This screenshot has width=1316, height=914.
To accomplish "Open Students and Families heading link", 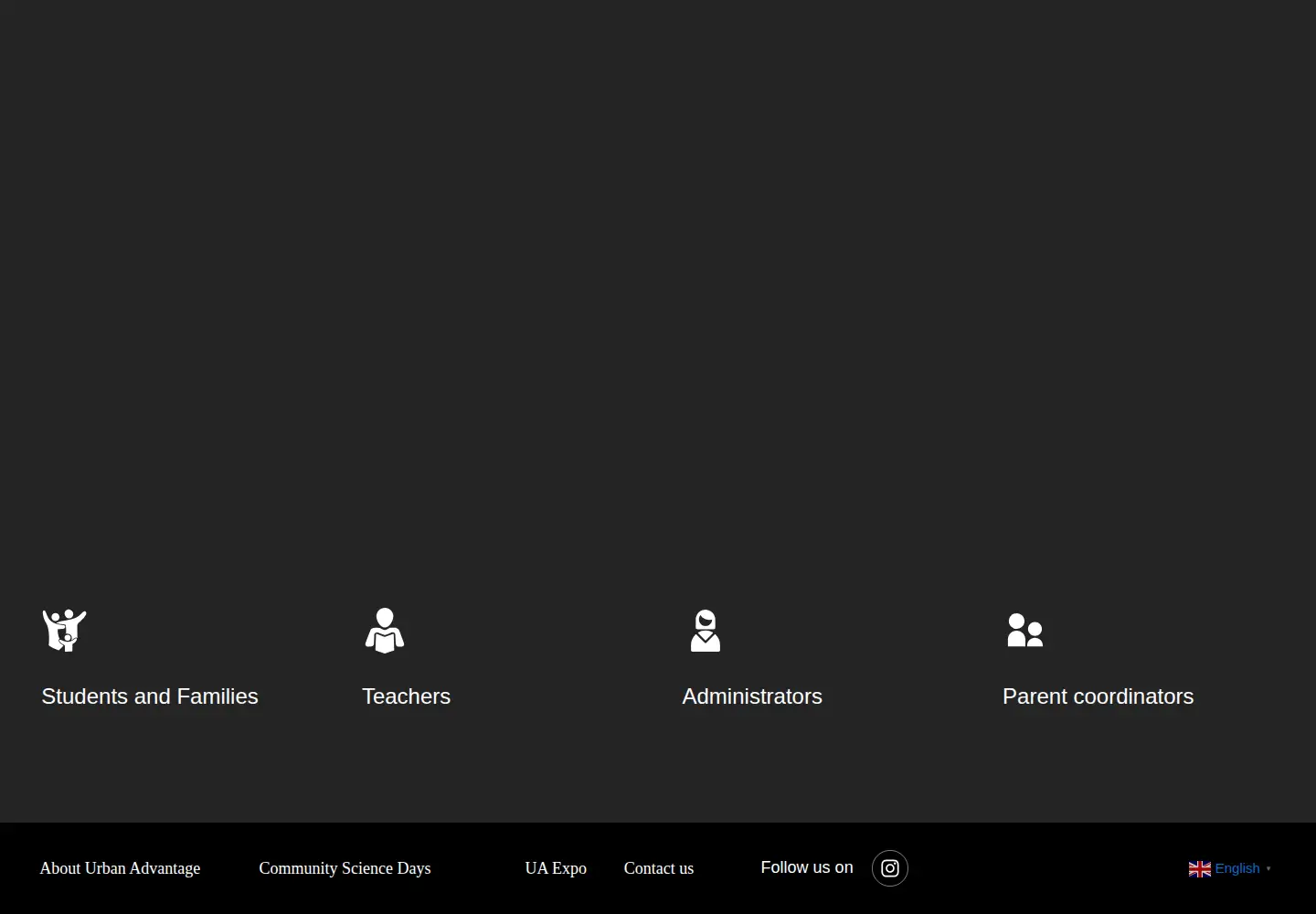I will pyautogui.click(x=150, y=696).
